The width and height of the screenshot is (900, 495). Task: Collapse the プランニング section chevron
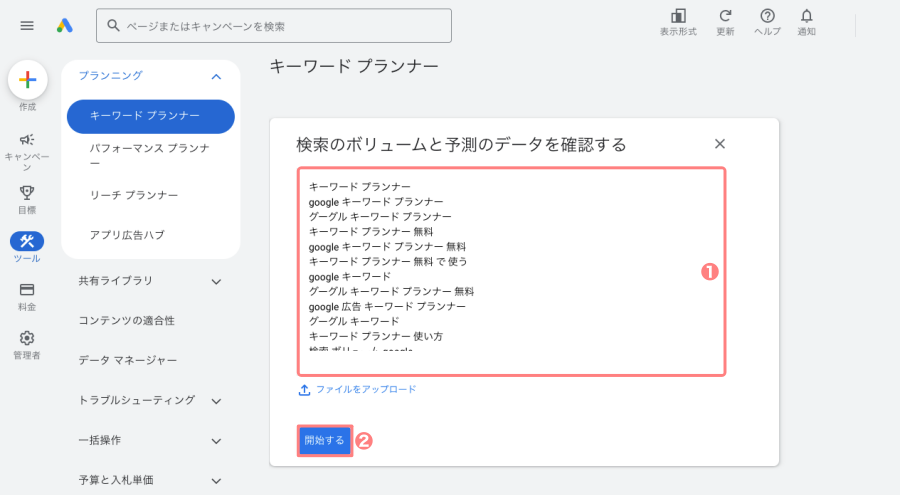pyautogui.click(x=216, y=76)
